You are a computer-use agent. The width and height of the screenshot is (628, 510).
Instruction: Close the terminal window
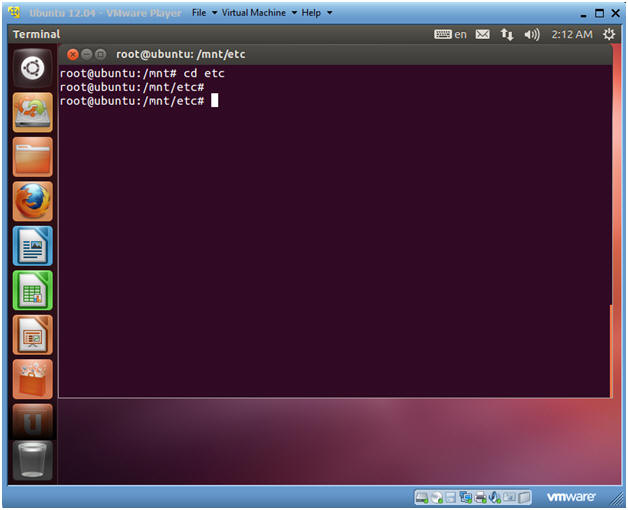(x=72, y=54)
